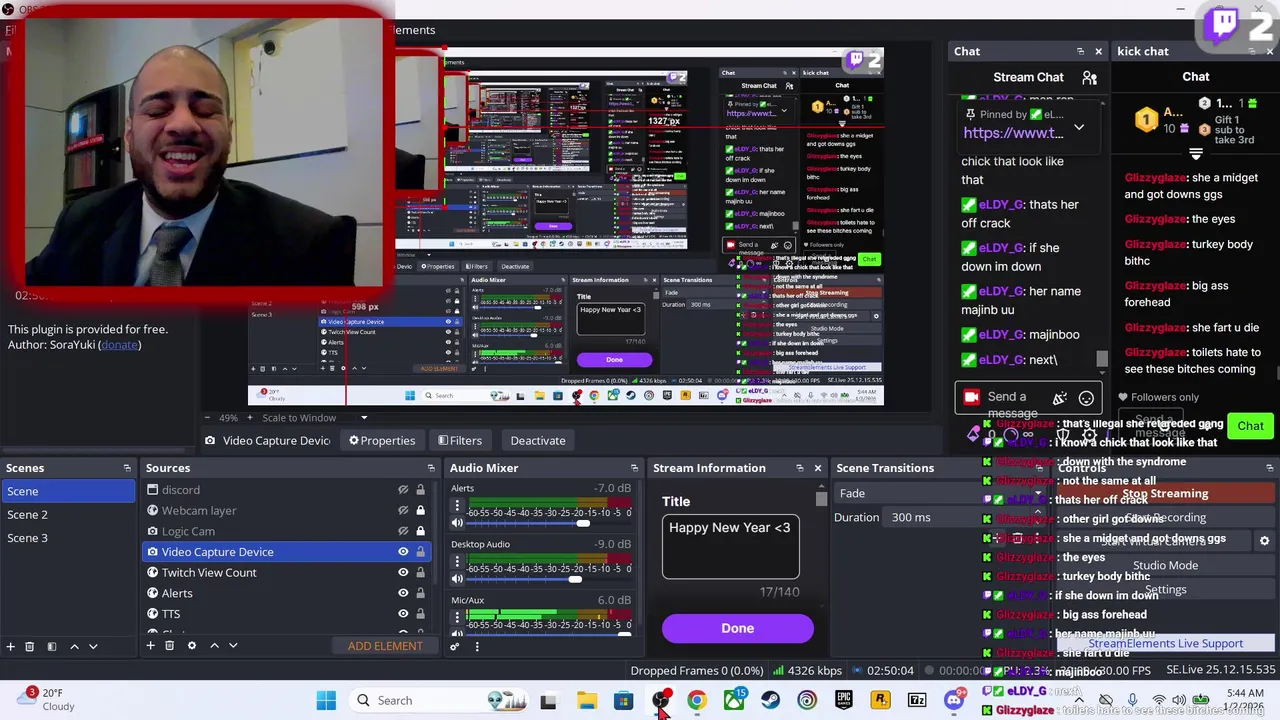Show the Webcam layer source
Image resolution: width=1280 pixels, height=720 pixels.
coord(403,511)
